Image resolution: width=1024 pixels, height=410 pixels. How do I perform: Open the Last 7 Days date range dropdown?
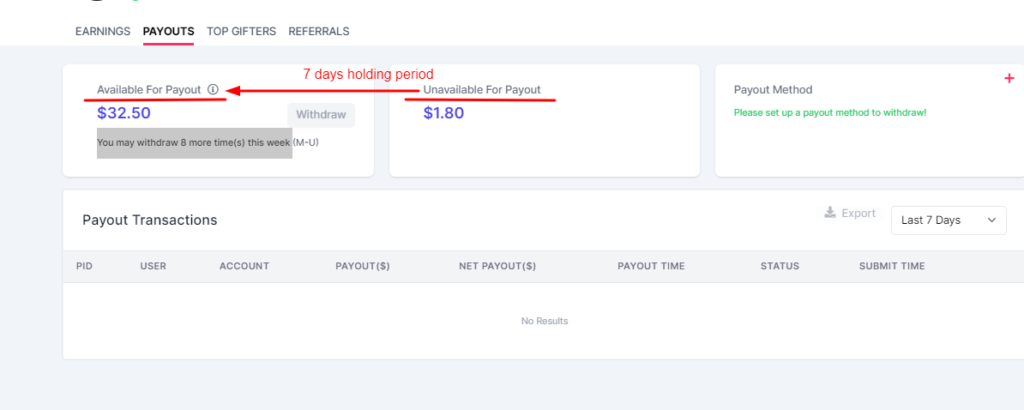tap(948, 220)
